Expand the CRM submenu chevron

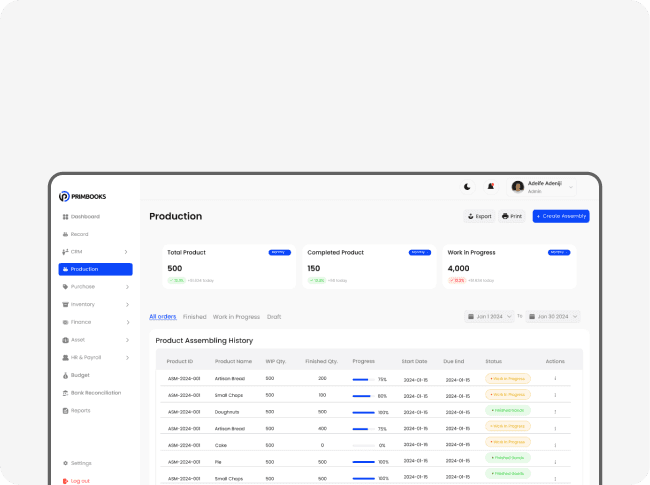coord(126,252)
